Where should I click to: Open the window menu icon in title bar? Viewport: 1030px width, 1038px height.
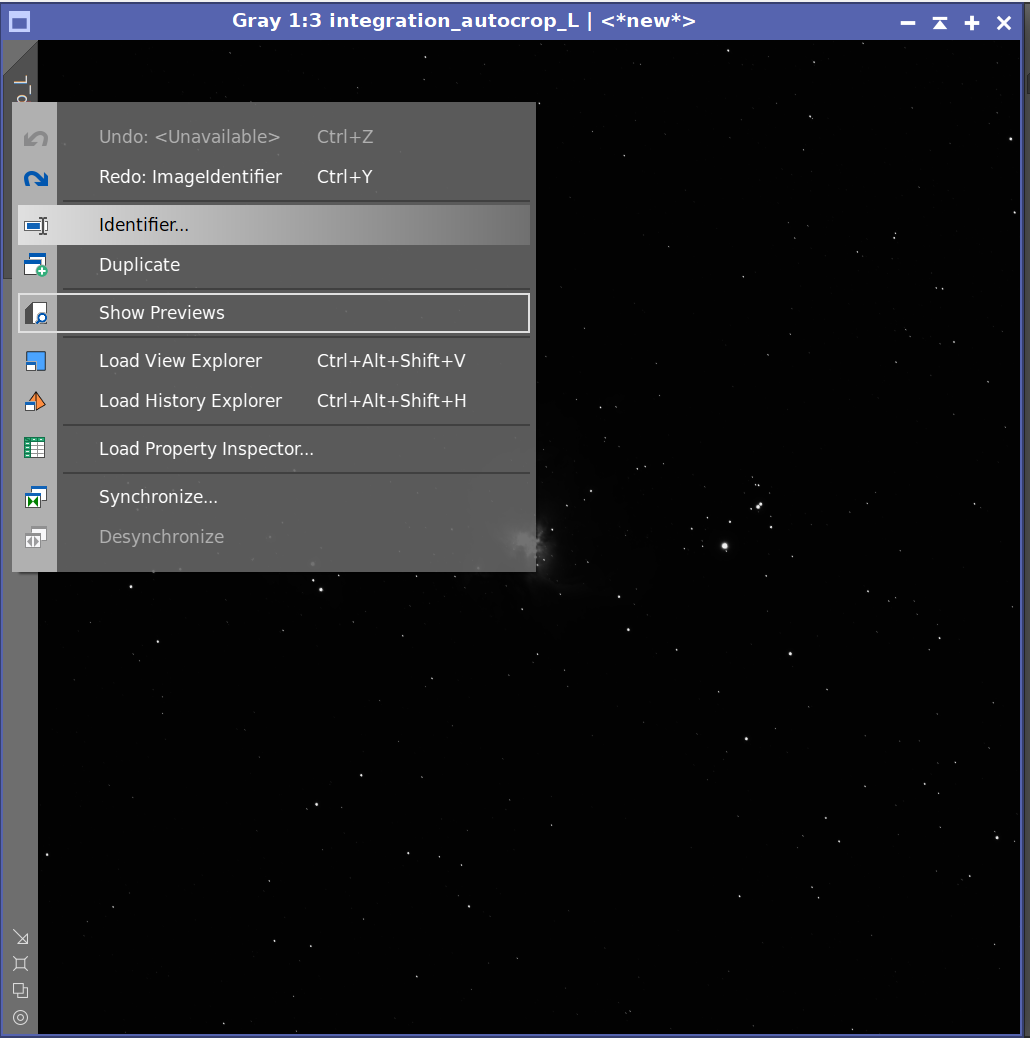19,22
